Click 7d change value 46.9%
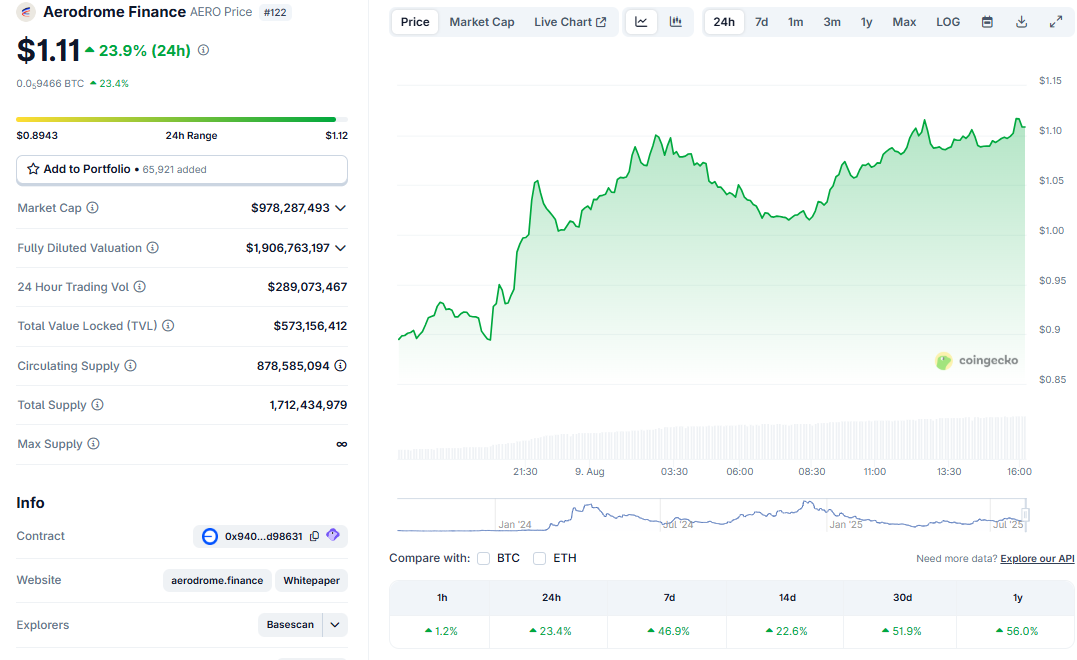This screenshot has height=660, width=1077. [668, 631]
